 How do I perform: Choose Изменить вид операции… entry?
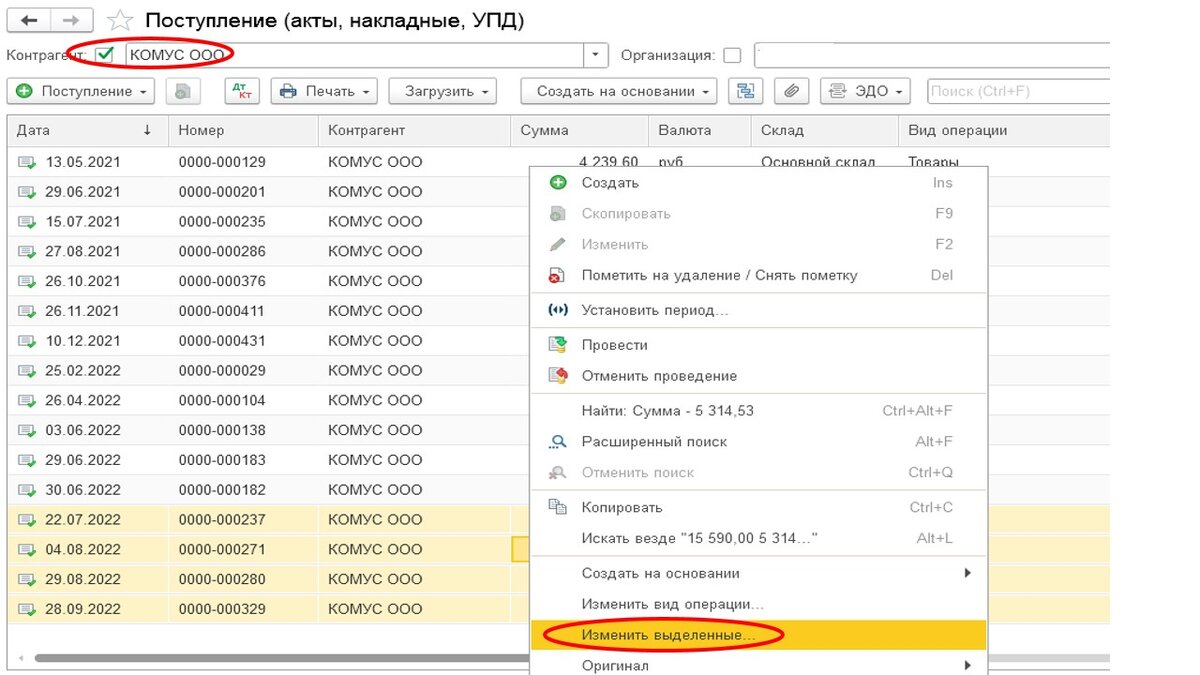tap(758, 604)
